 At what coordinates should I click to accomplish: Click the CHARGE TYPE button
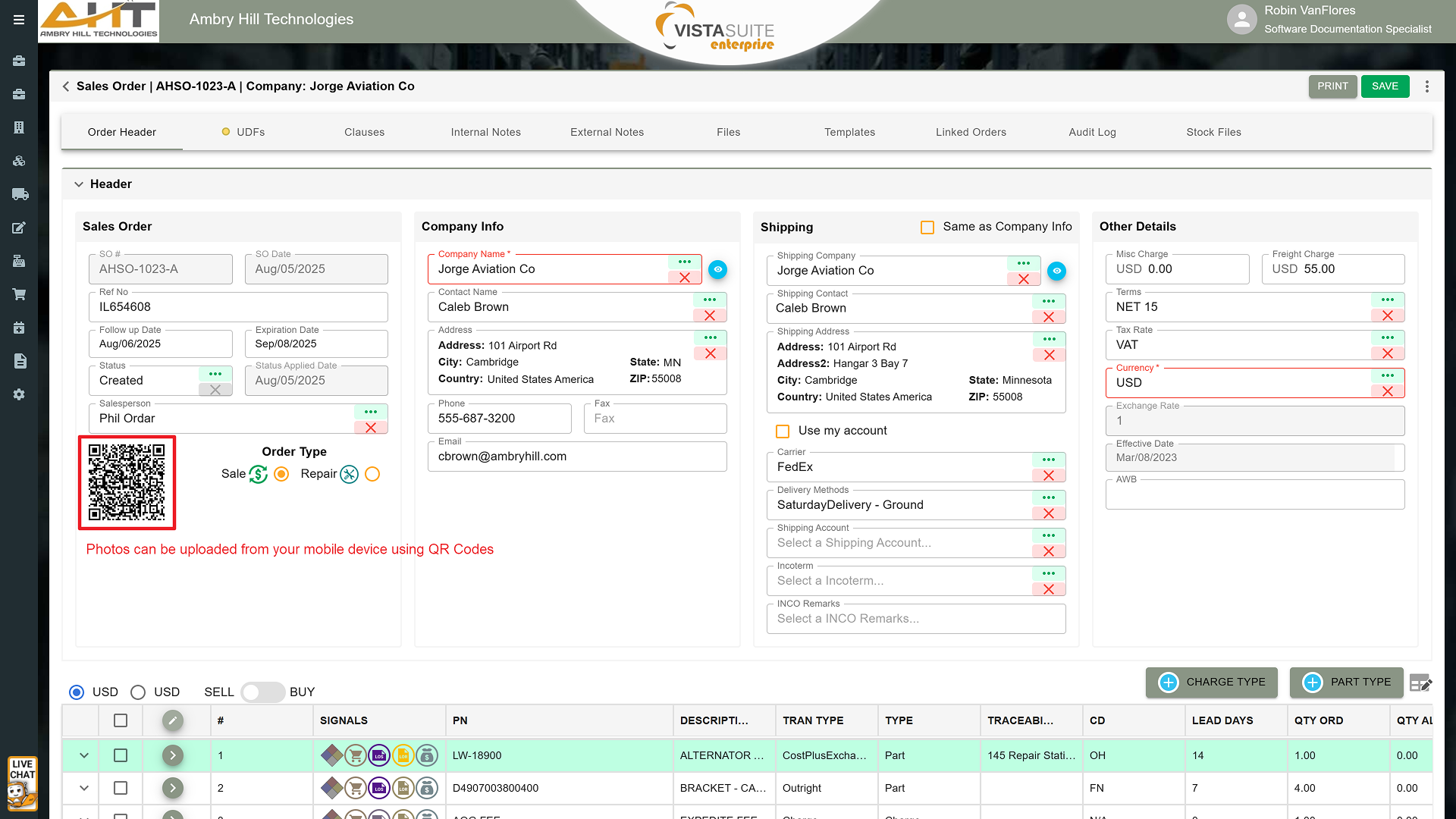click(1211, 682)
